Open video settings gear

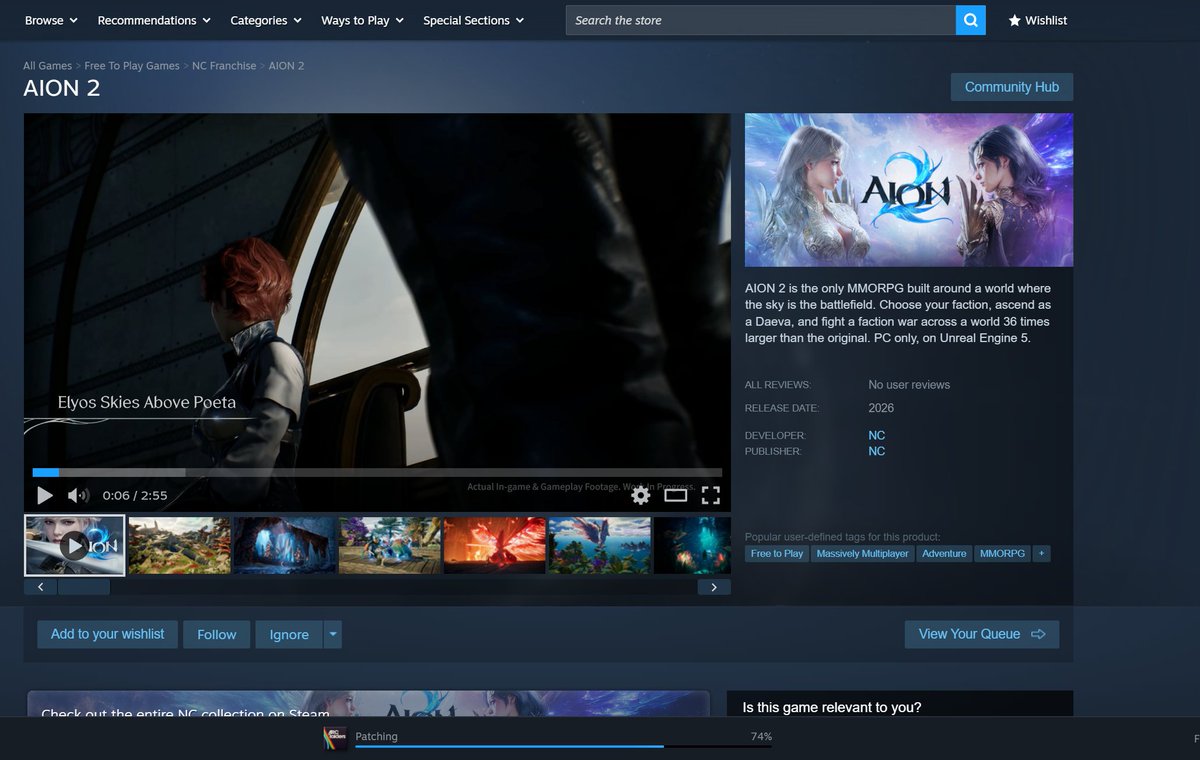pos(641,495)
